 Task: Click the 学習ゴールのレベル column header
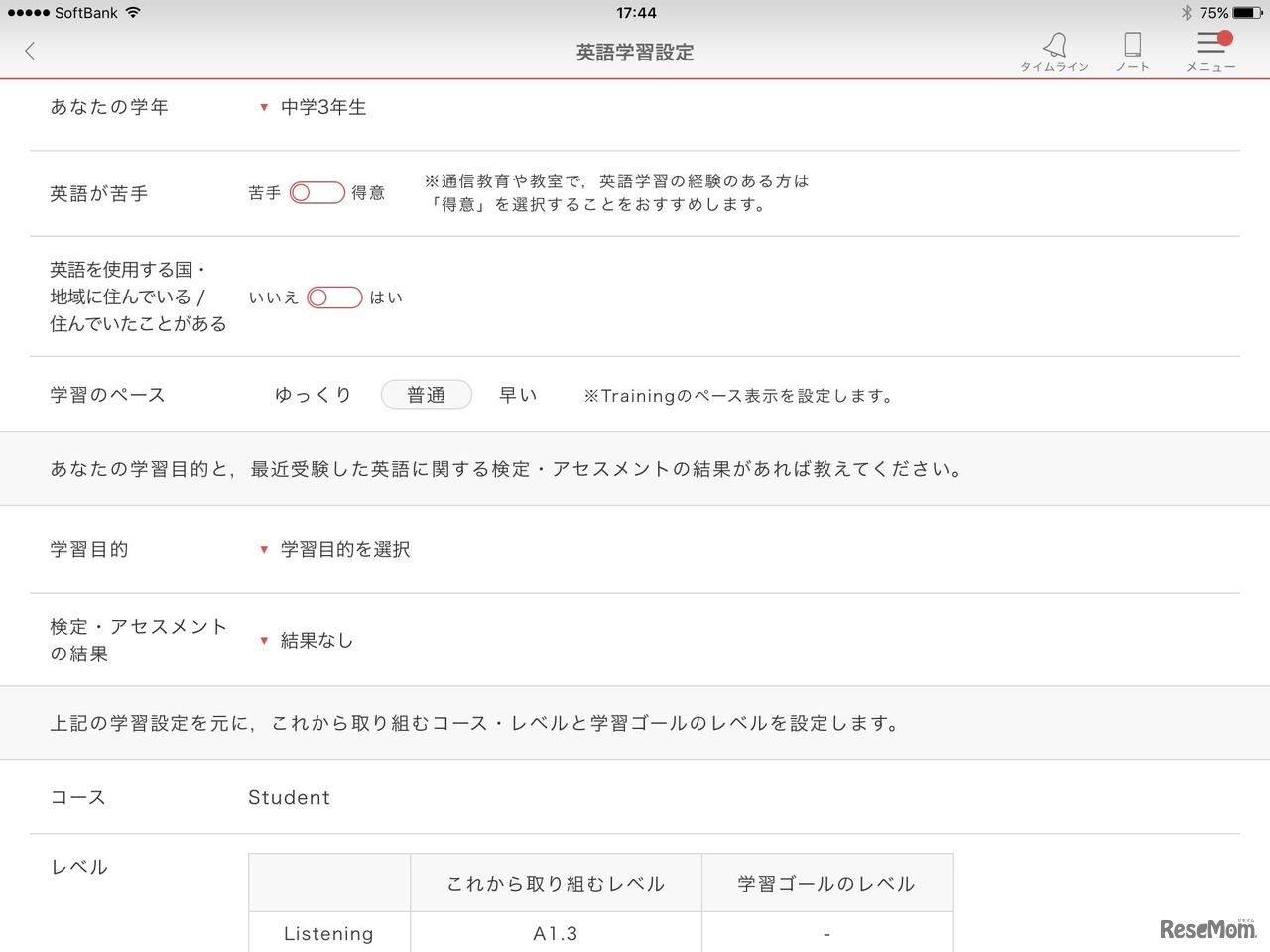click(x=827, y=883)
